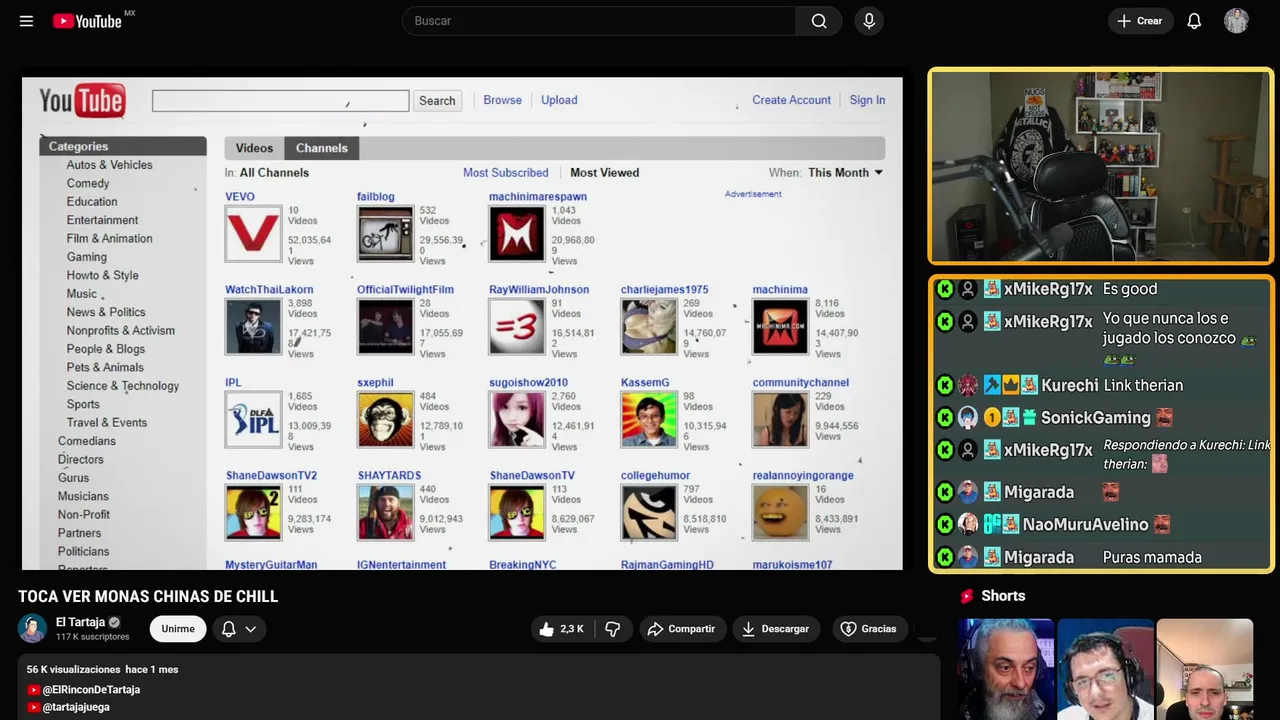
Task: Click Upload in old YouTube header
Action: (x=559, y=100)
